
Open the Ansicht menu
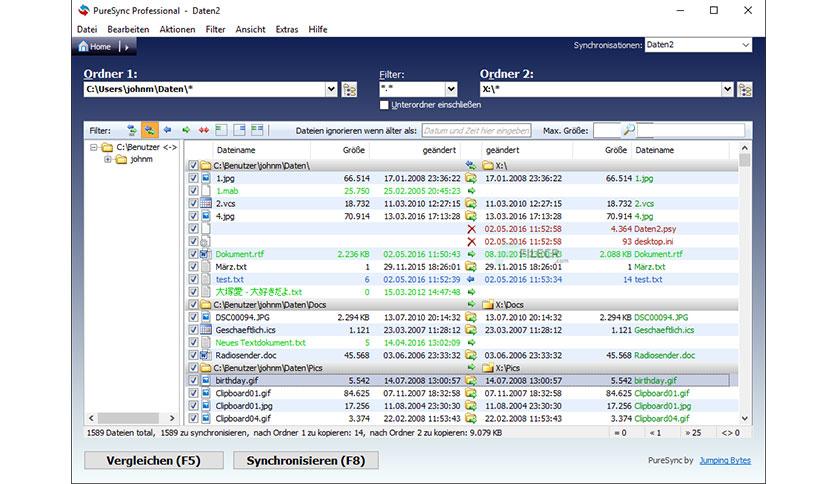250,29
